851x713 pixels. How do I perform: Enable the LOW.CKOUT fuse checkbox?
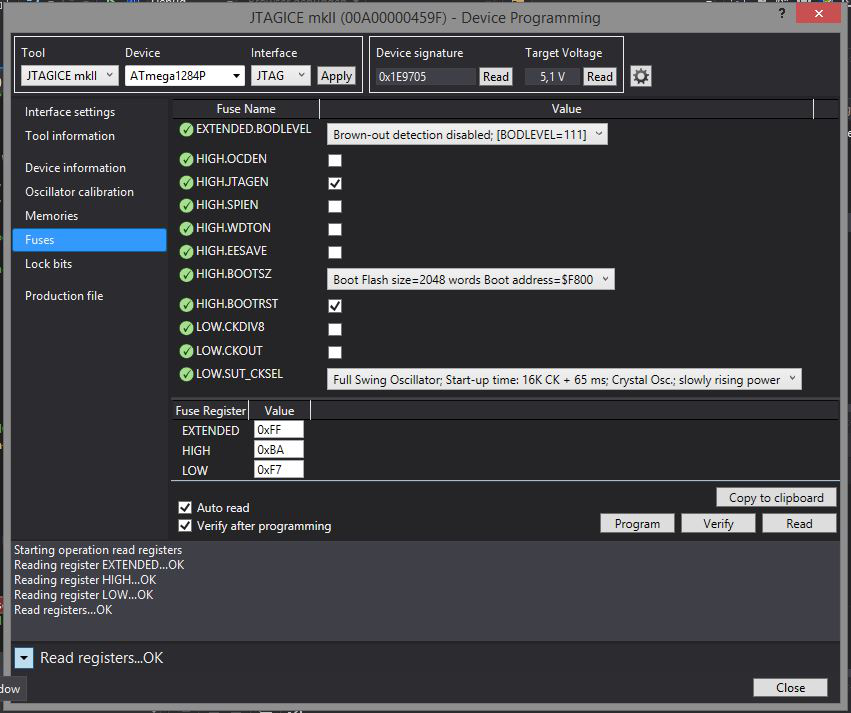point(335,352)
